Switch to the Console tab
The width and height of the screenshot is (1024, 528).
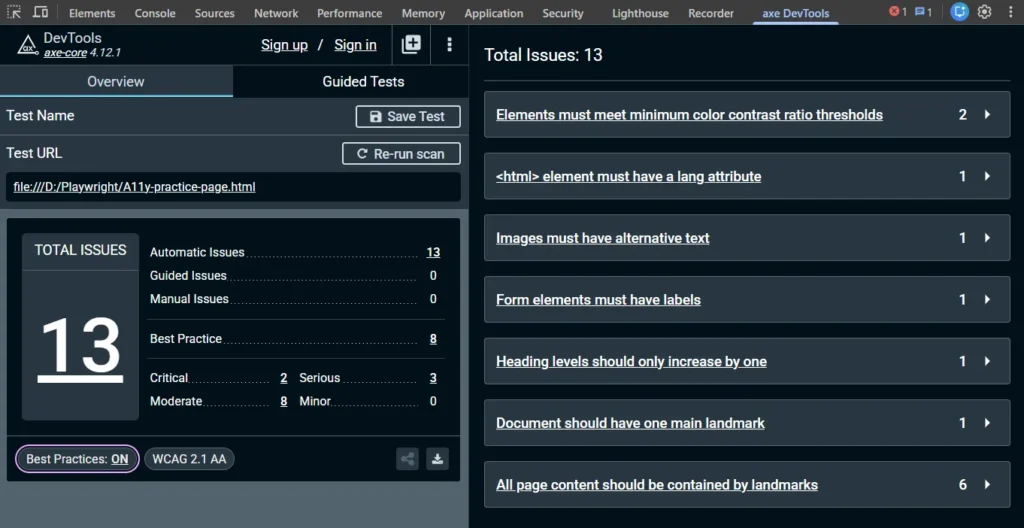(155, 13)
